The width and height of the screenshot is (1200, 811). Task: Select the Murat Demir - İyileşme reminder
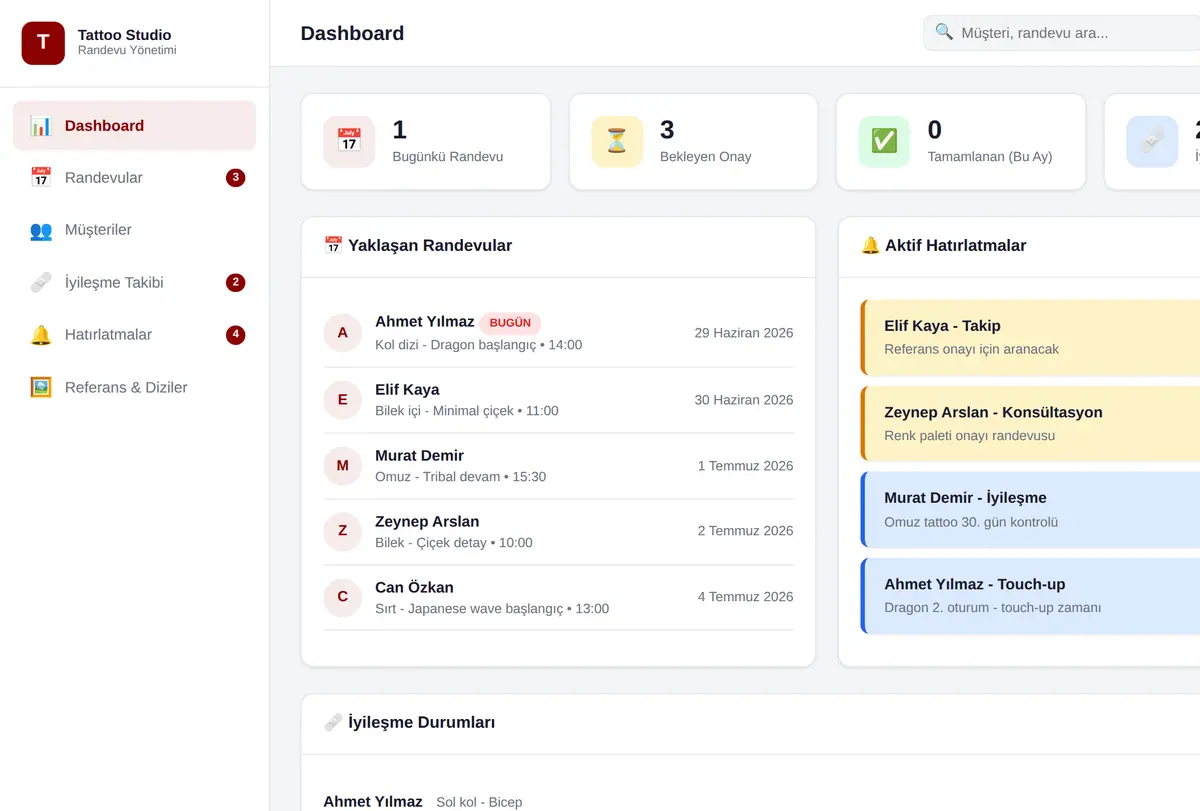coord(1030,510)
